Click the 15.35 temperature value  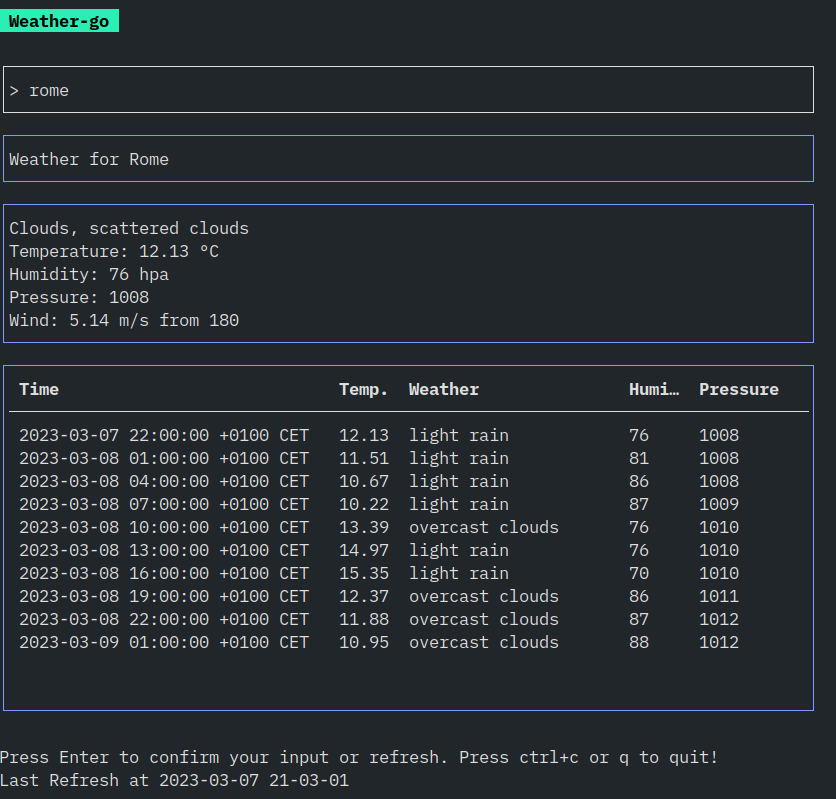pos(364,572)
